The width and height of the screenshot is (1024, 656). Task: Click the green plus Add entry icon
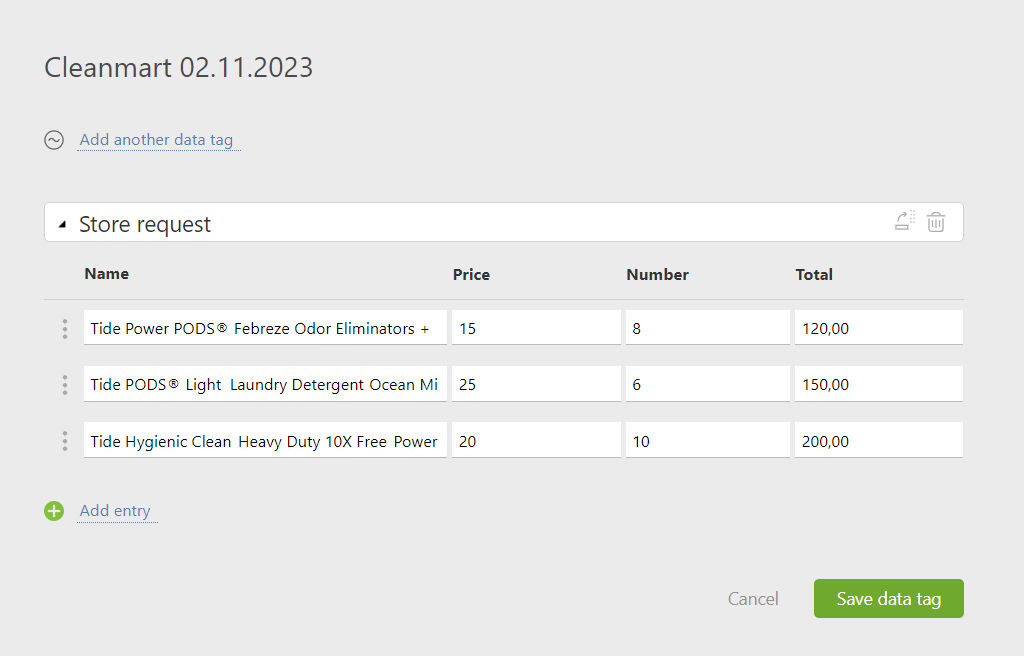[54, 511]
